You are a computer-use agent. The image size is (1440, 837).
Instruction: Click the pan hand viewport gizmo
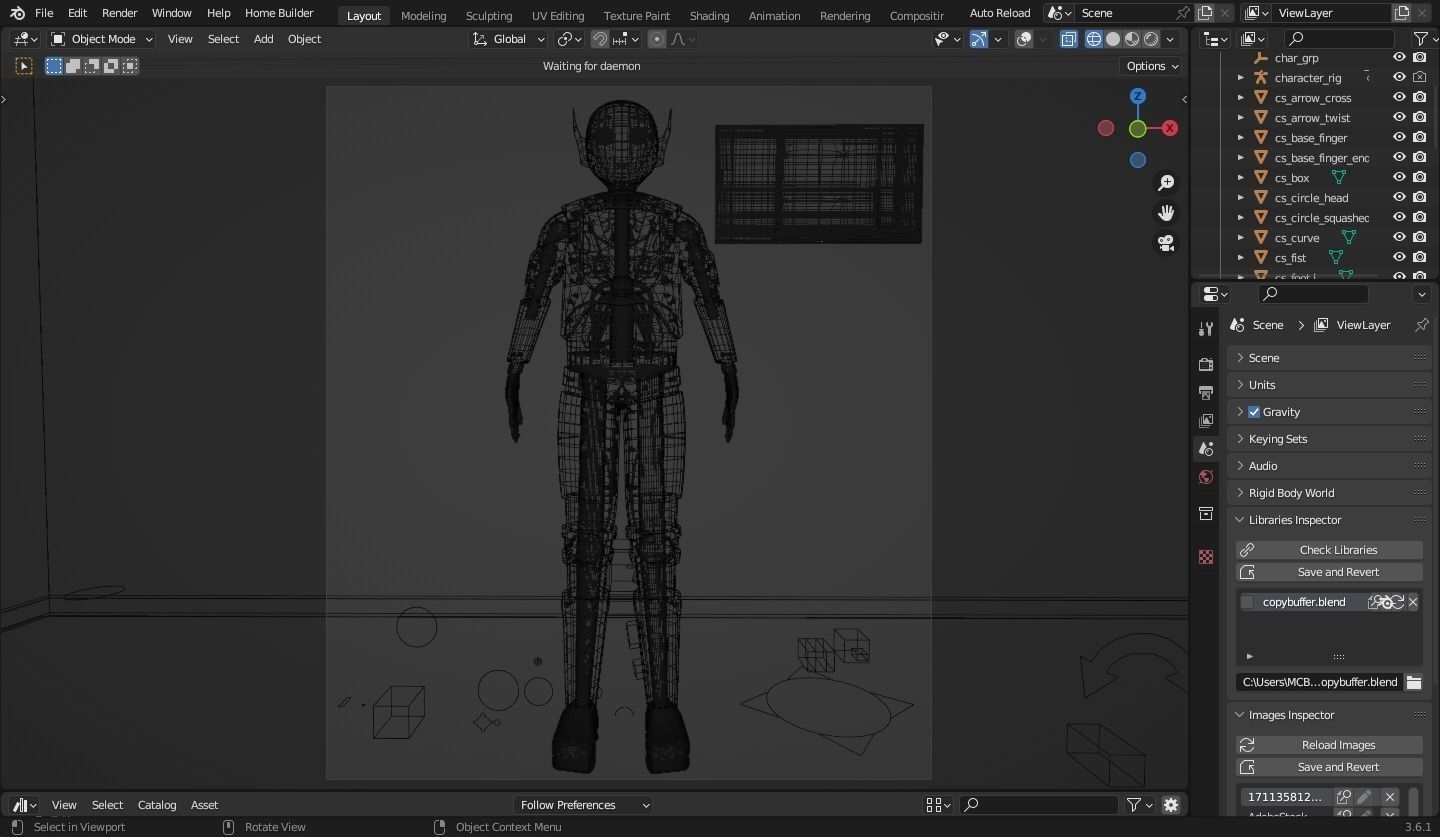click(1166, 213)
